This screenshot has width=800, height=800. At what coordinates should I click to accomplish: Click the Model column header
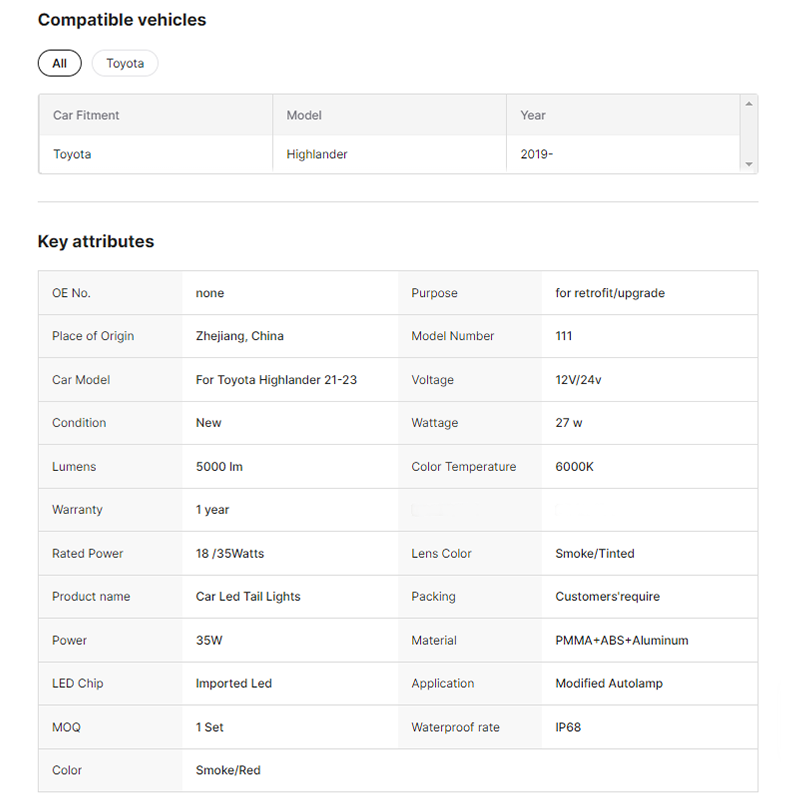click(304, 115)
